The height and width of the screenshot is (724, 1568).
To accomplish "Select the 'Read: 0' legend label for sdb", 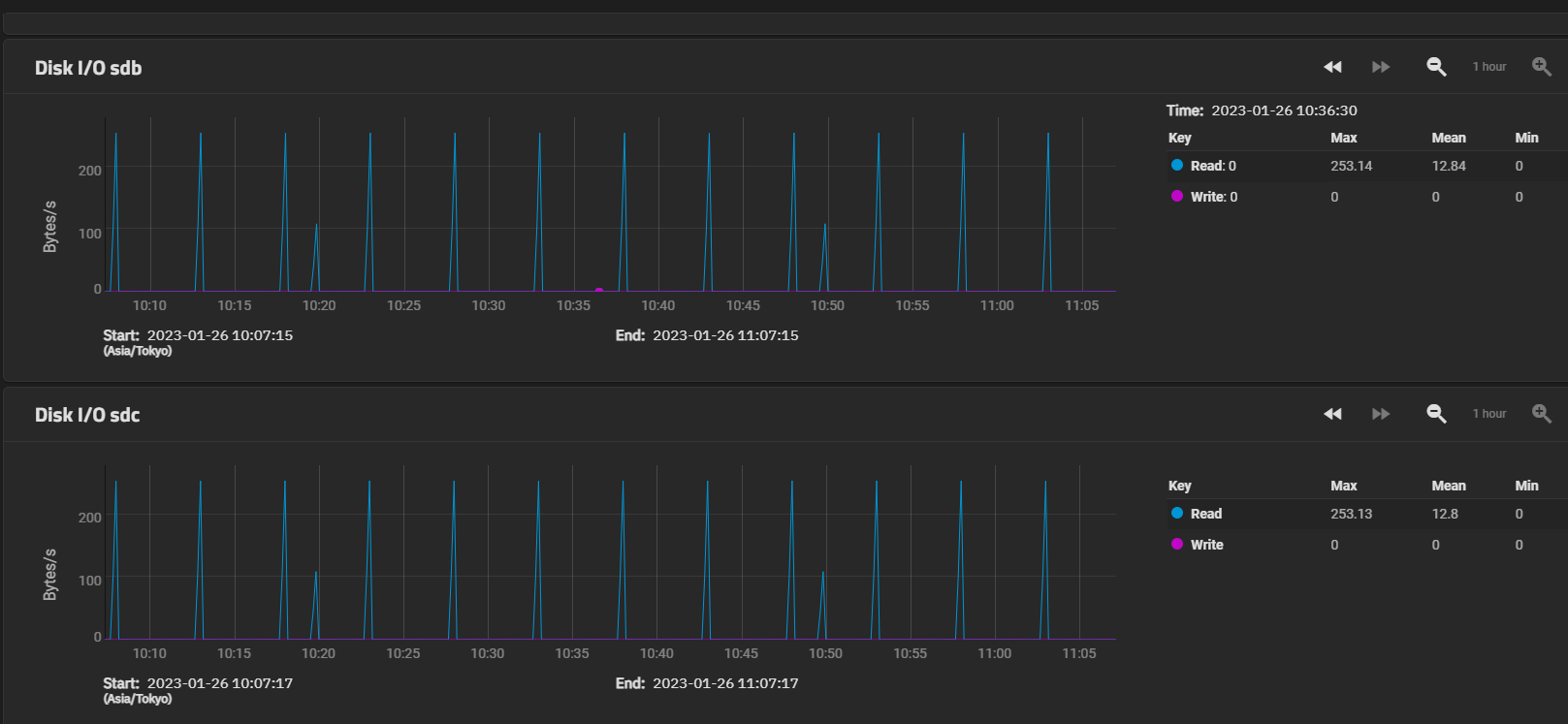I will [1213, 166].
